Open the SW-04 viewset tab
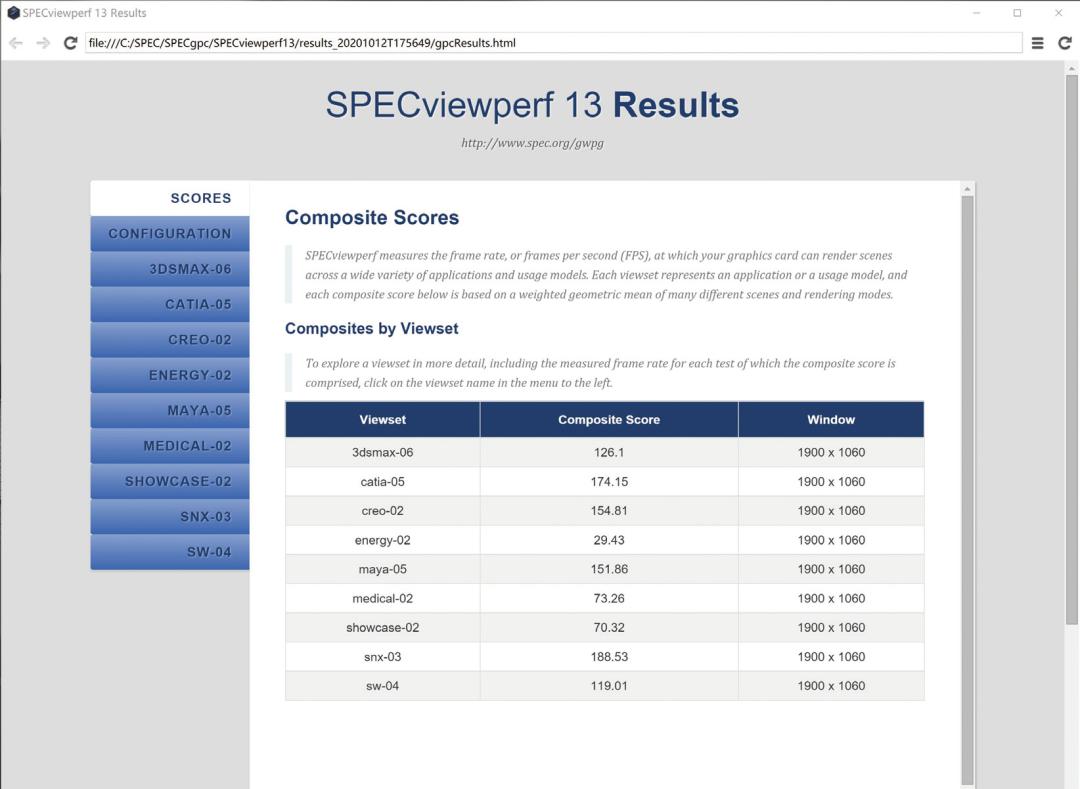The image size is (1080, 789). [170, 552]
